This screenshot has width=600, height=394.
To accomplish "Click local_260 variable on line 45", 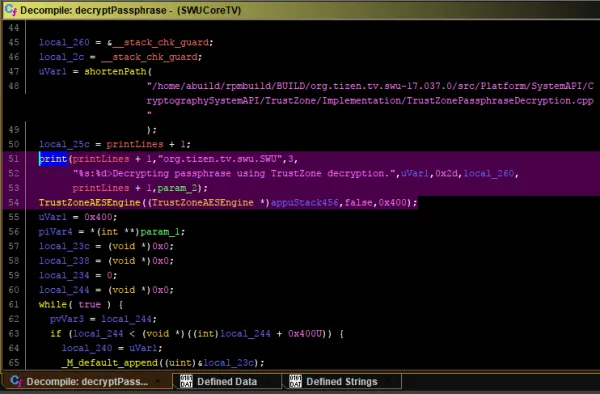I will coord(64,42).
